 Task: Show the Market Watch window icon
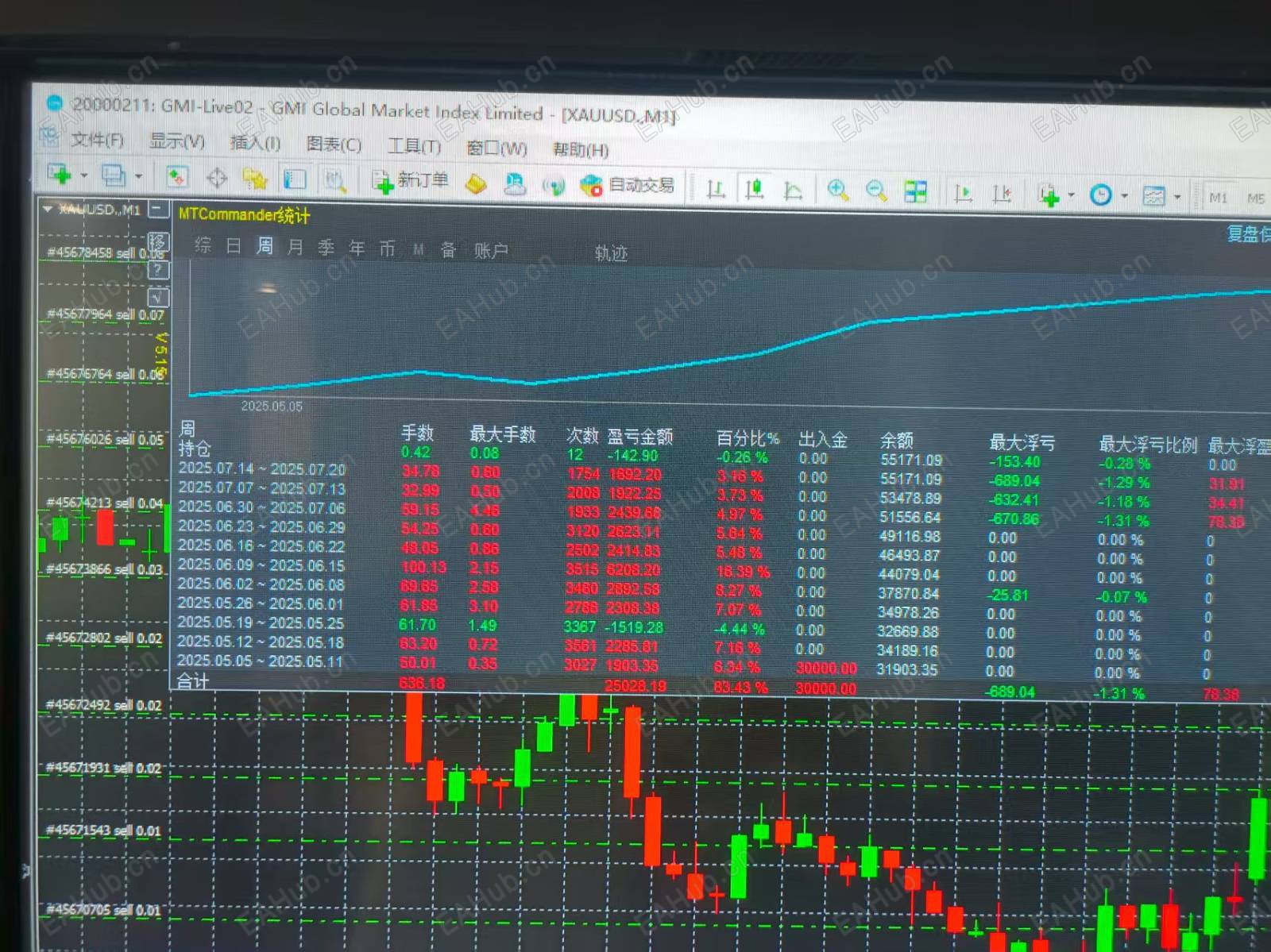click(176, 177)
